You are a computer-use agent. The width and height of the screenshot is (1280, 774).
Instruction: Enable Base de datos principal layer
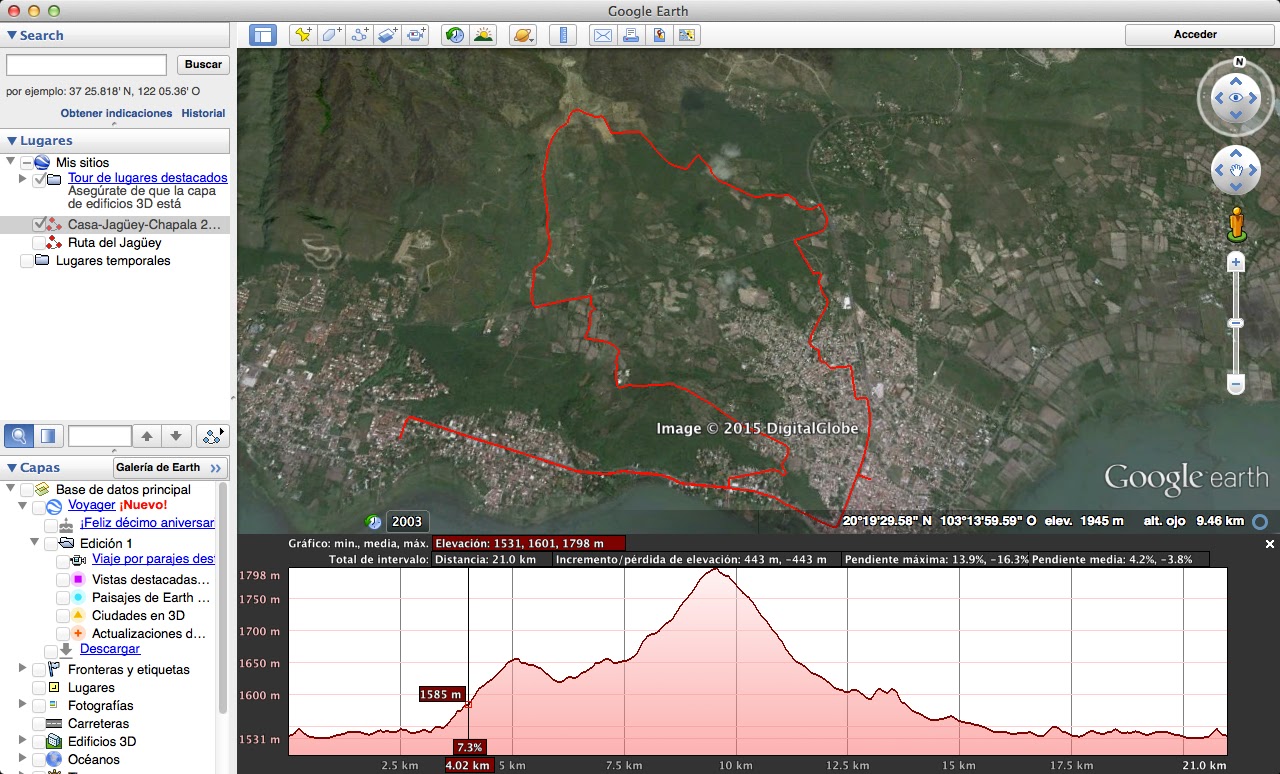tap(27, 490)
